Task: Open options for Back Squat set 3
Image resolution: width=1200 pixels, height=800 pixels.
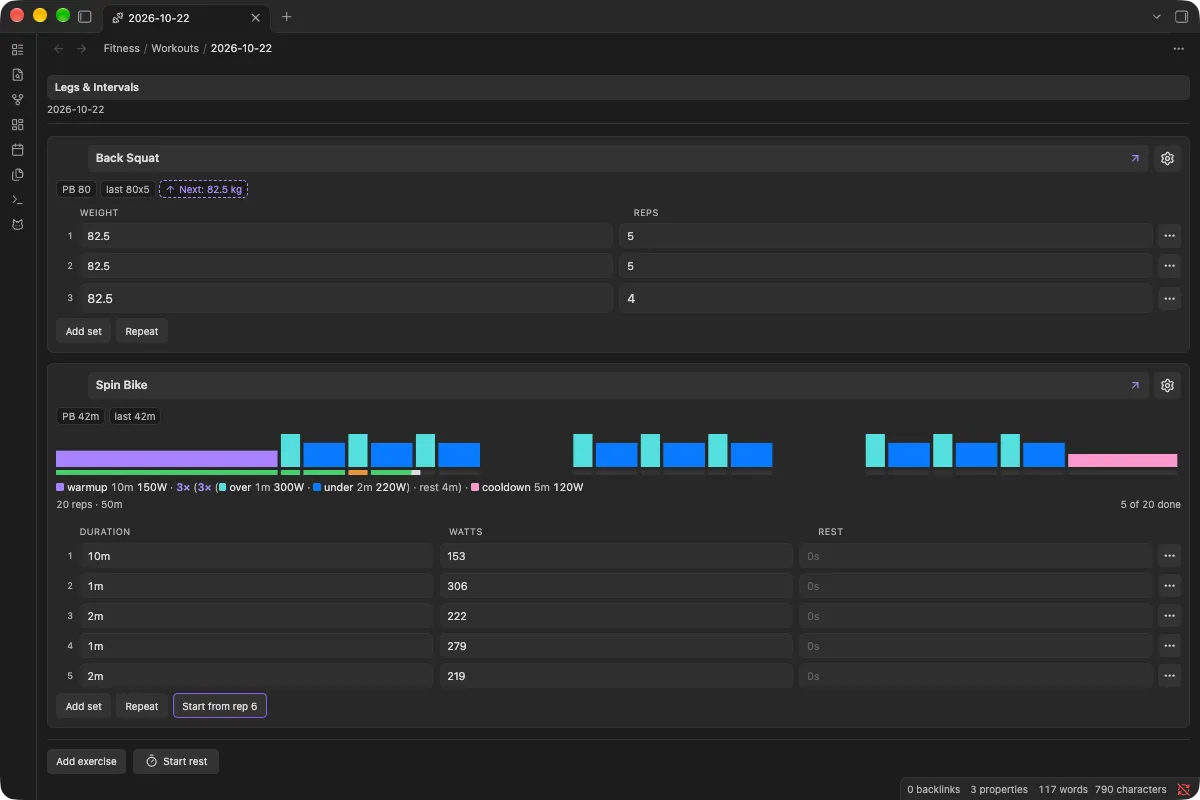Action: click(1169, 298)
